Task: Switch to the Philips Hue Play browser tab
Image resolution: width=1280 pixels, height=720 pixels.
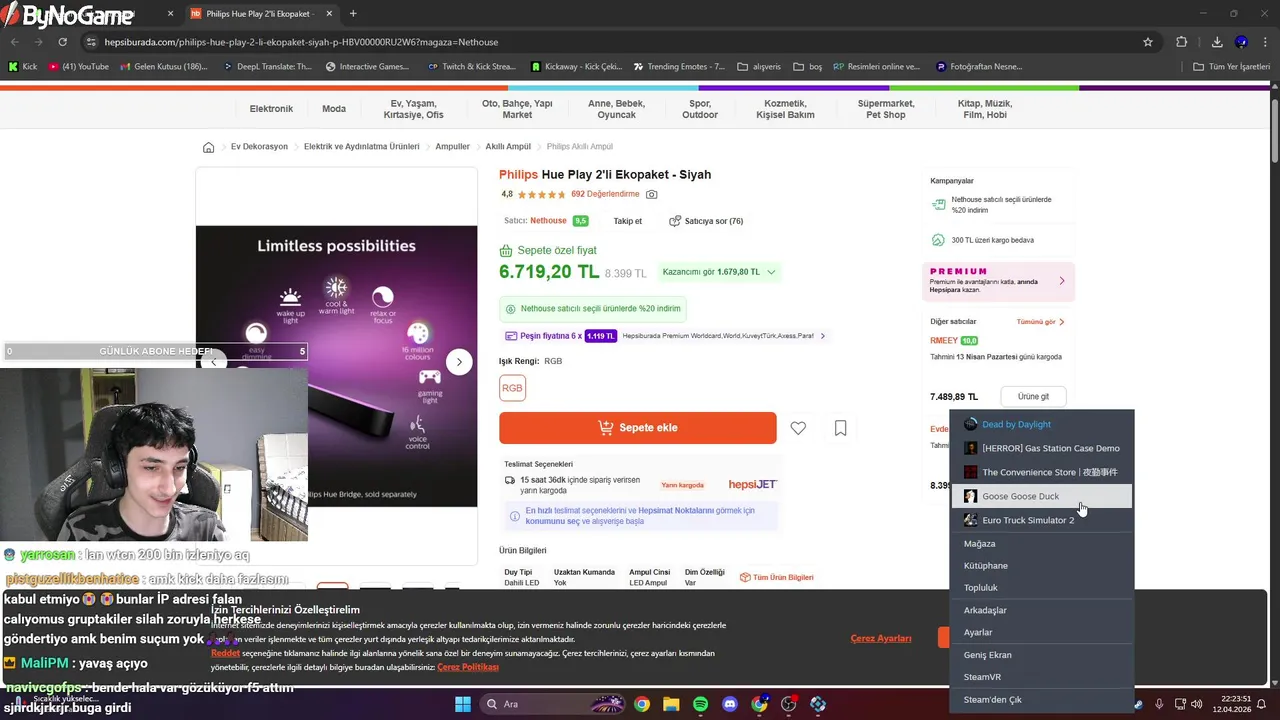Action: (260, 14)
